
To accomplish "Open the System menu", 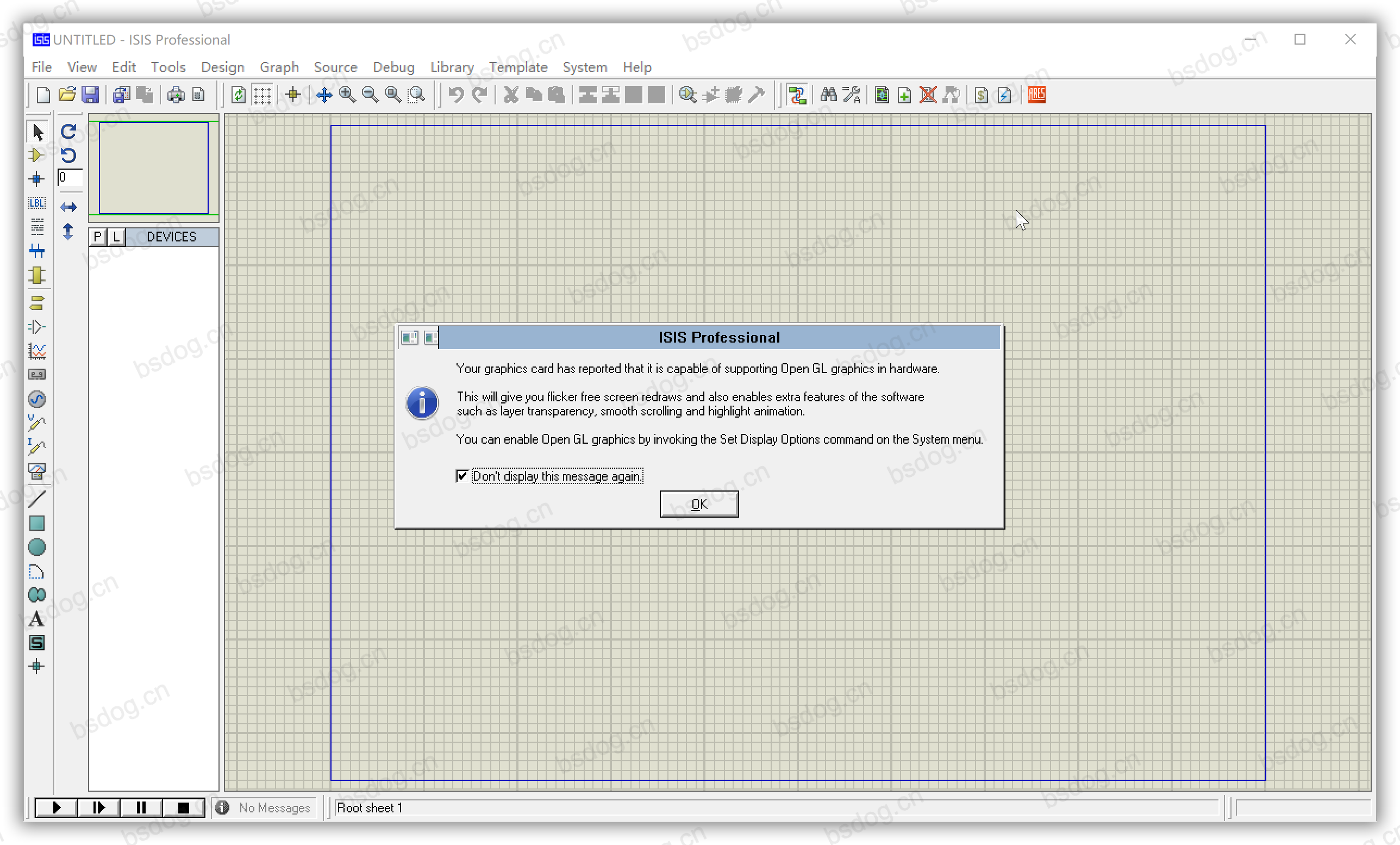I will click(585, 67).
